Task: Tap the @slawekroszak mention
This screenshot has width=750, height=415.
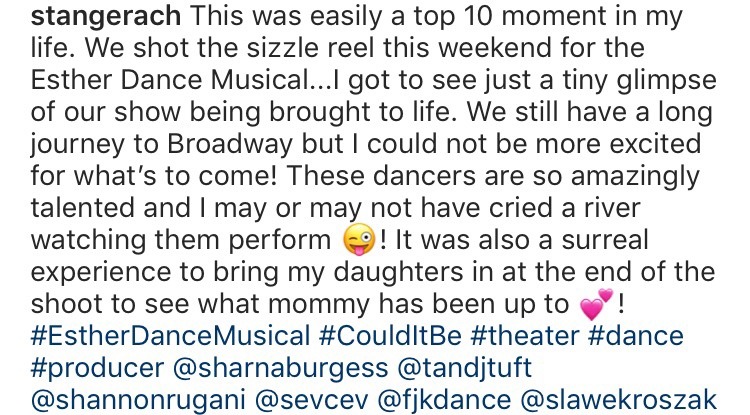Action: tap(618, 400)
